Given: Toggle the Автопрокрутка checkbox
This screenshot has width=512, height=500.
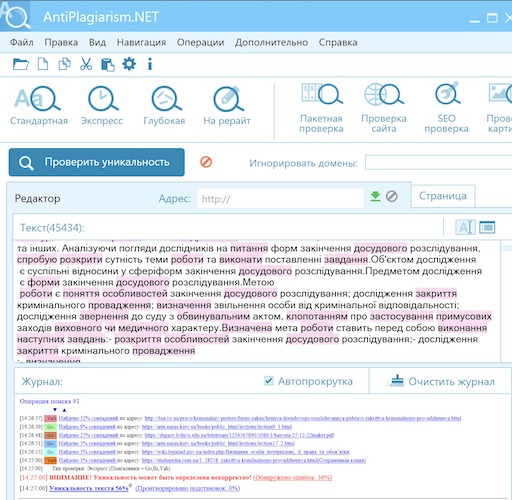Looking at the screenshot, I should click(x=269, y=381).
